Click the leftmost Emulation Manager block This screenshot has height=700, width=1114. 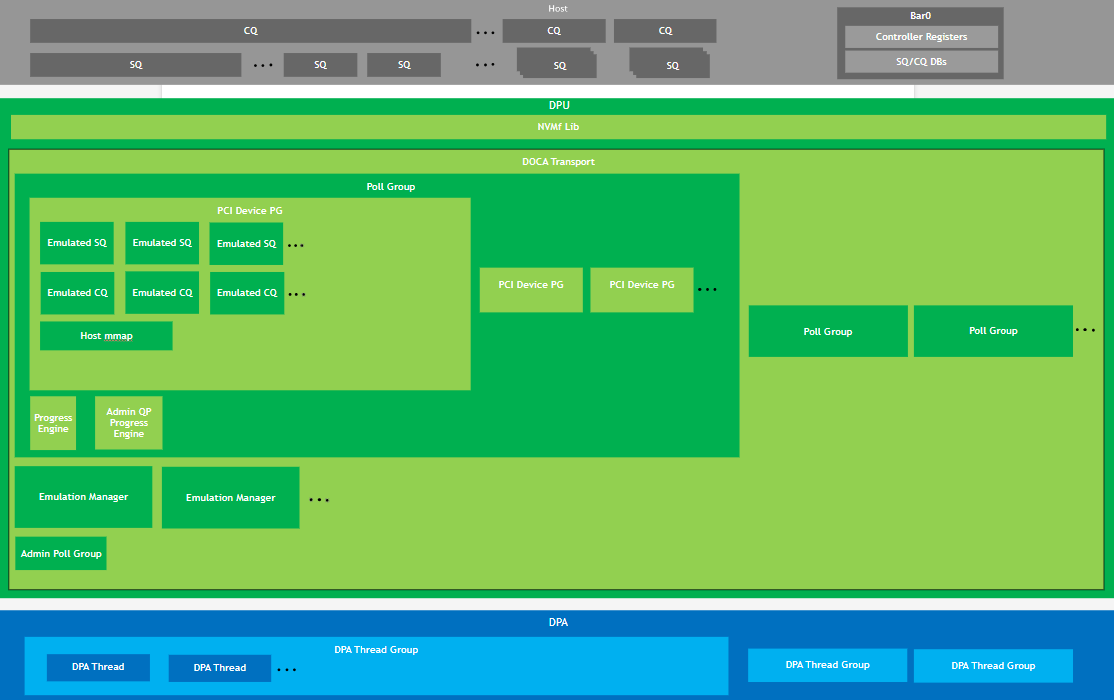click(x=83, y=497)
